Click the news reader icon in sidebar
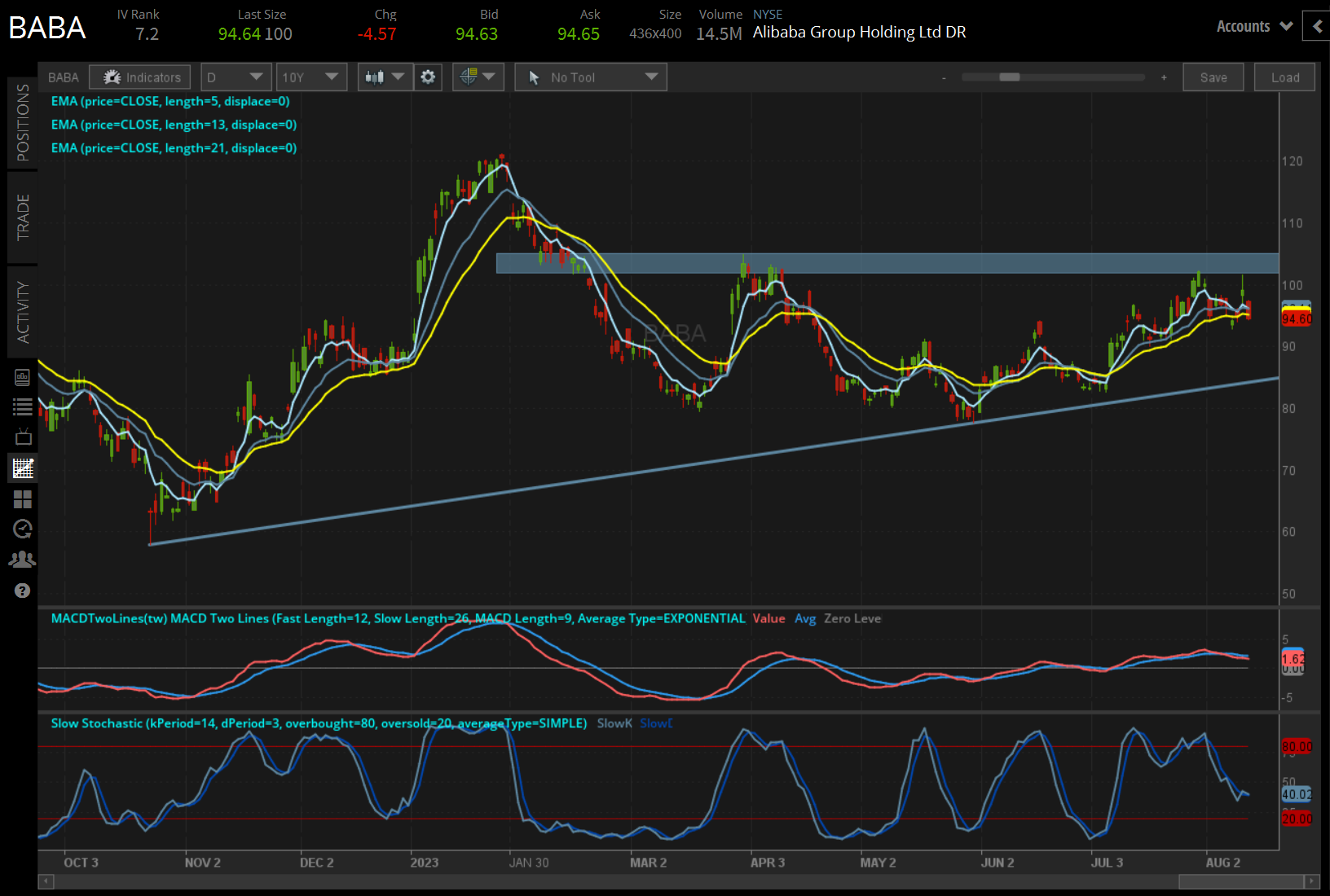Screen dimensions: 1330x896 click(22, 377)
